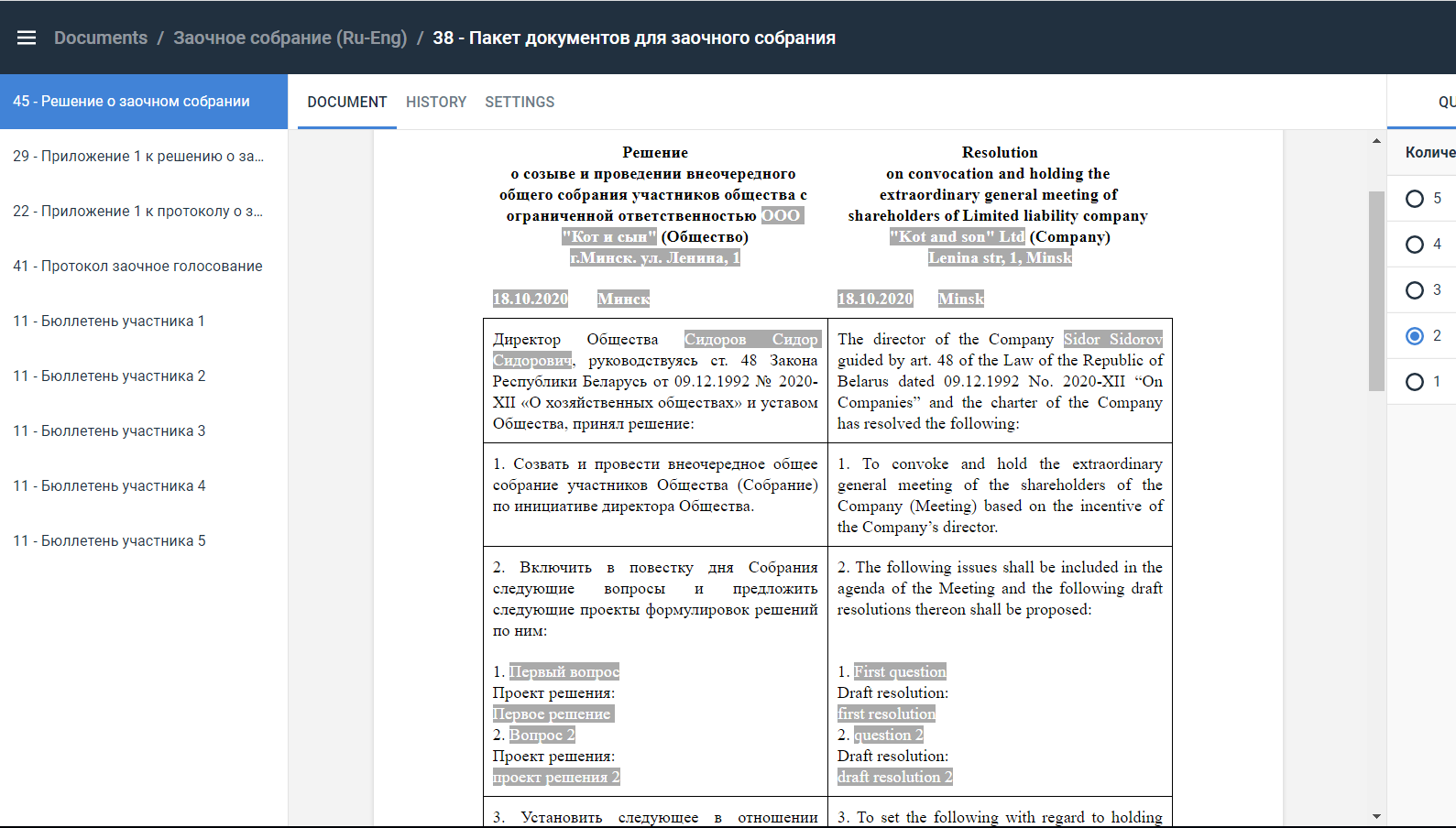Open Бюллетень участника 1
Viewport: 1456px width, 828px height.
coord(109,321)
